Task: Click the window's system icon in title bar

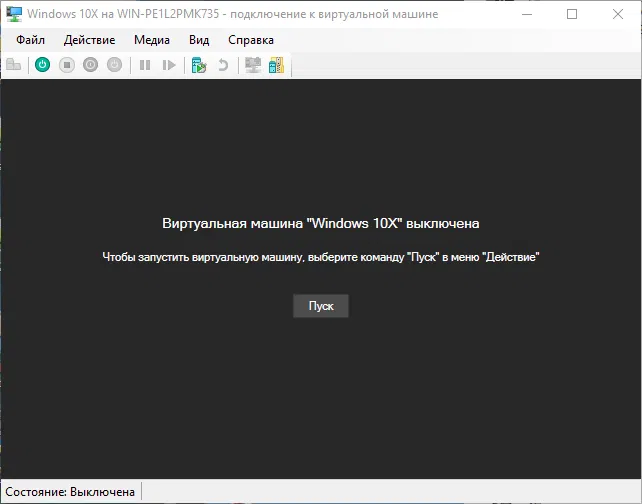Action: [14, 14]
